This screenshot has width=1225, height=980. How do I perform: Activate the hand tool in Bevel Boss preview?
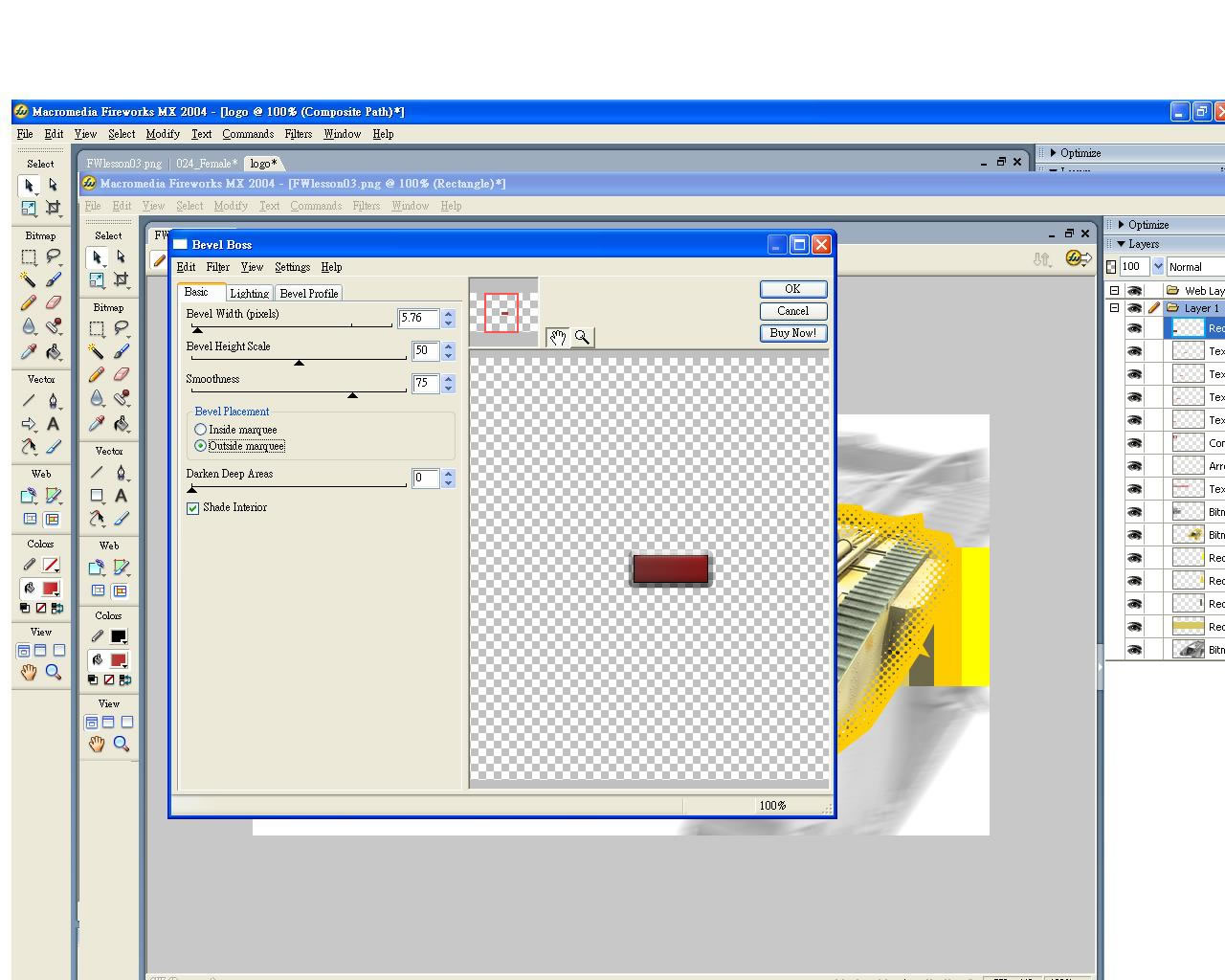click(557, 337)
